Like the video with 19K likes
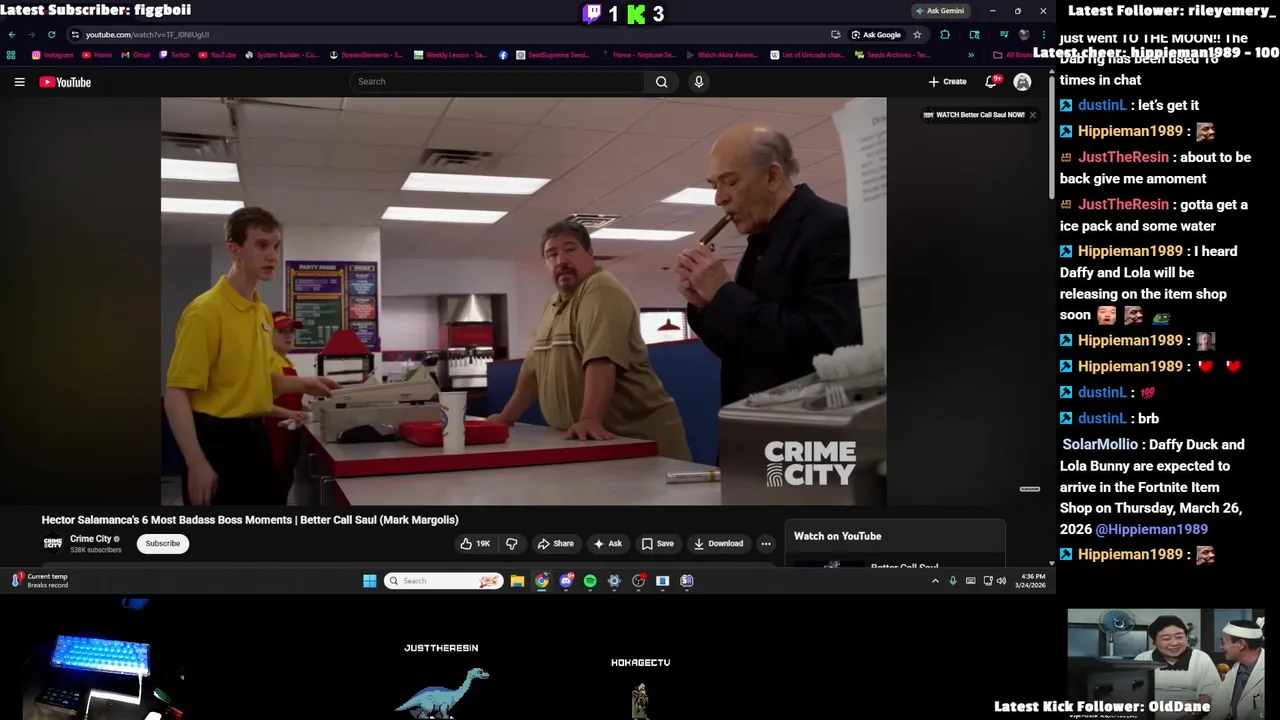1280x720 pixels. [x=475, y=544]
